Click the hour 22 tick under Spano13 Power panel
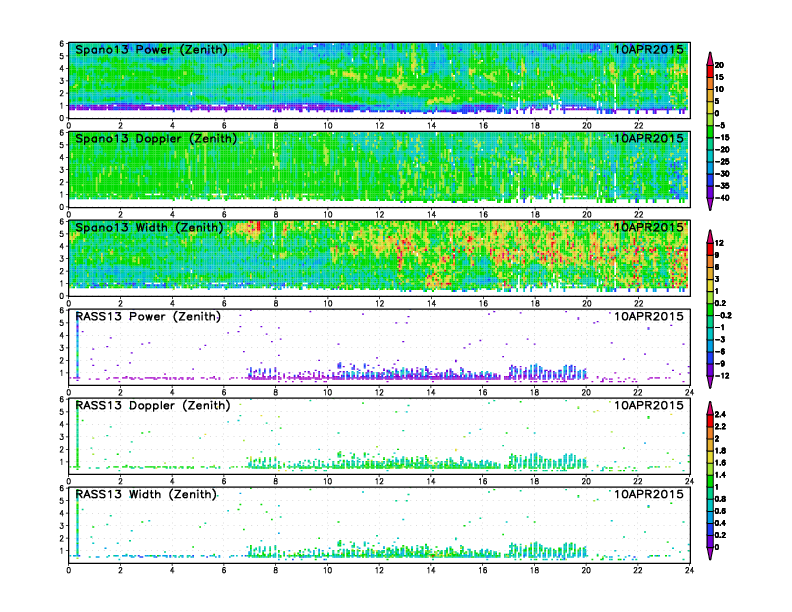The width and height of the screenshot is (792, 612). point(638,126)
